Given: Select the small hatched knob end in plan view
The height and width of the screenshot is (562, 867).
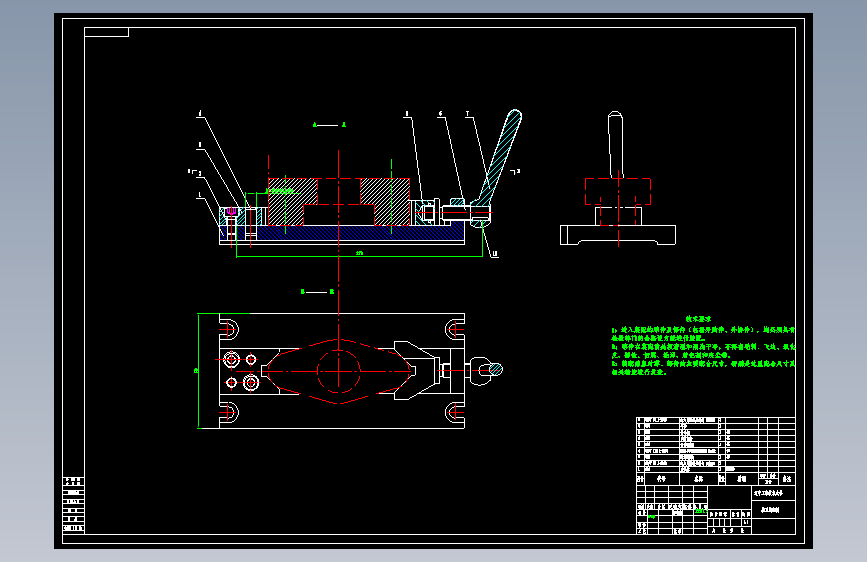Looking at the screenshot, I should [x=495, y=369].
